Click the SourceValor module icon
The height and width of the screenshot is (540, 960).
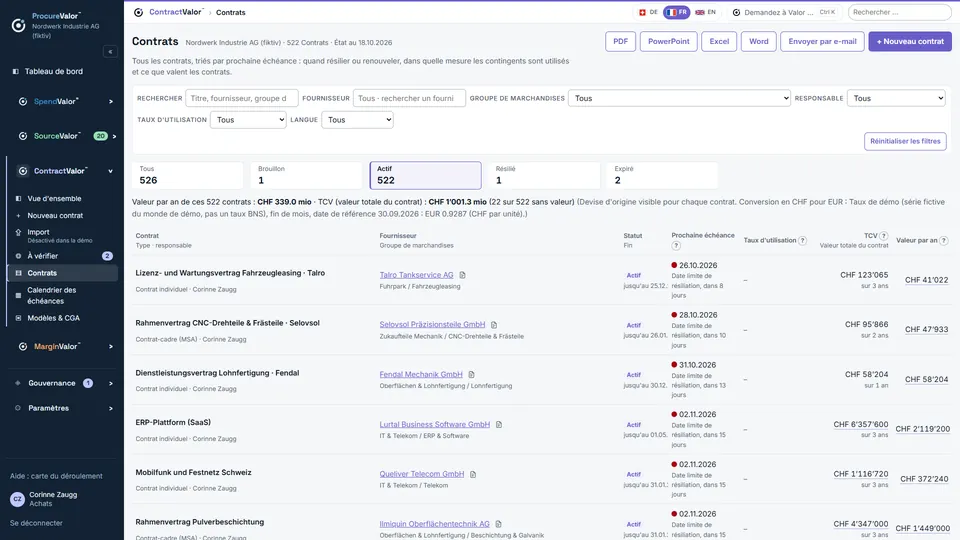click(x=23, y=136)
